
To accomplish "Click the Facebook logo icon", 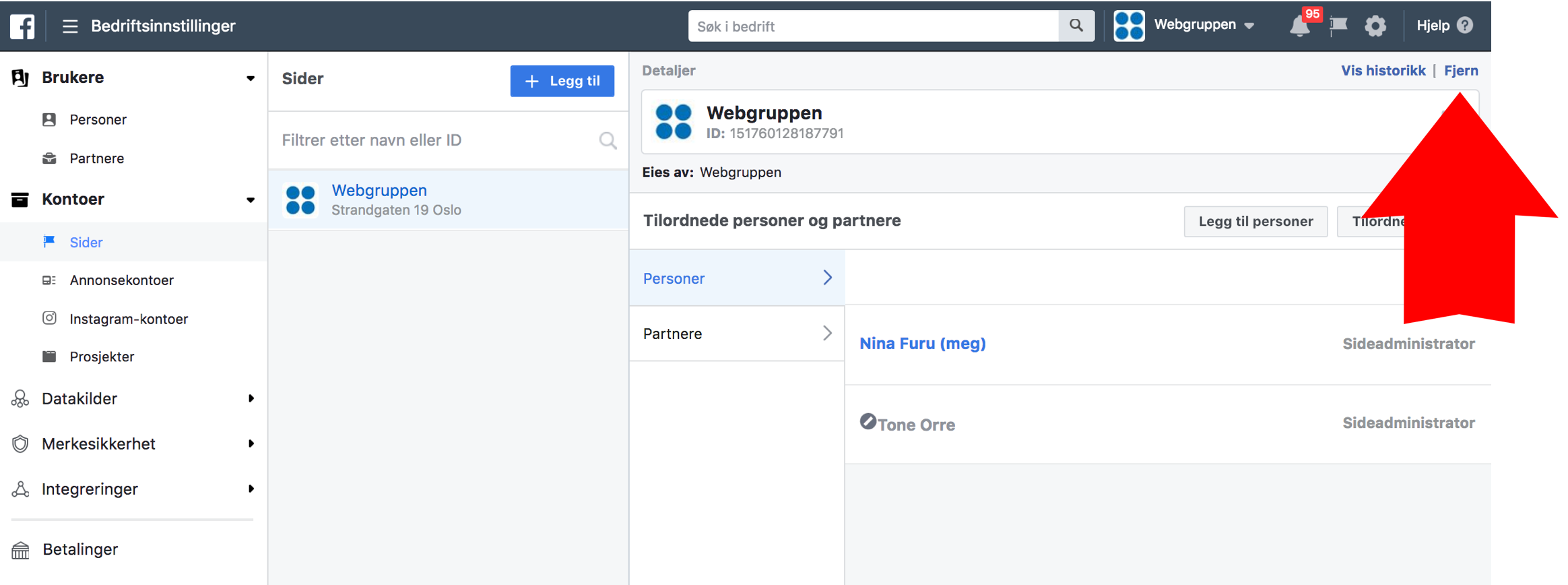I will (x=22, y=26).
